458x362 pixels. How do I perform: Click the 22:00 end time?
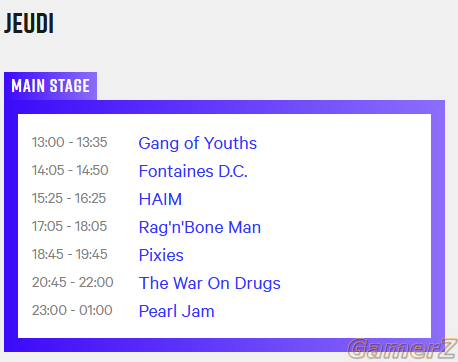tap(96, 282)
